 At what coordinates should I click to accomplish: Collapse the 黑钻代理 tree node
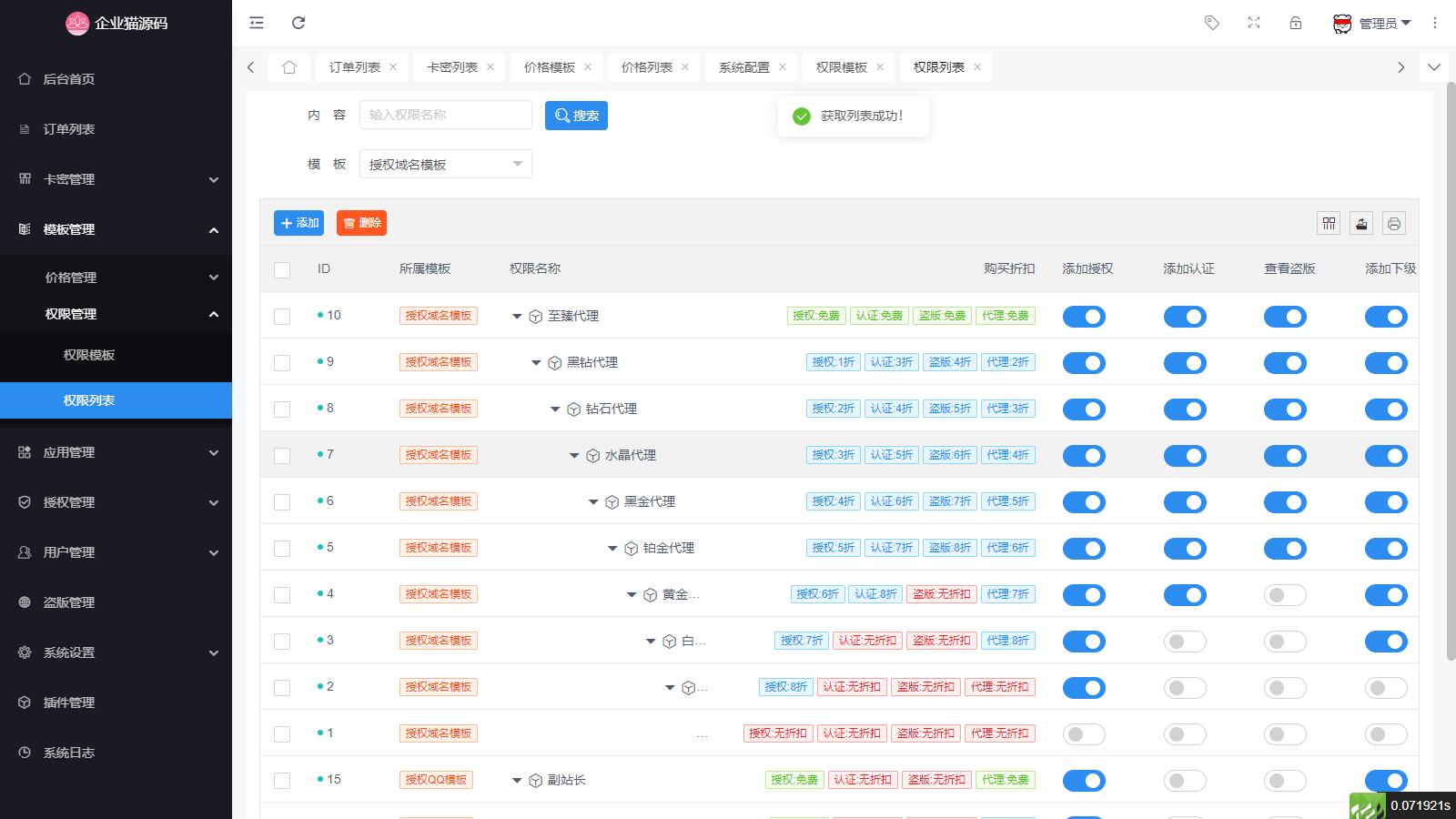(x=536, y=363)
